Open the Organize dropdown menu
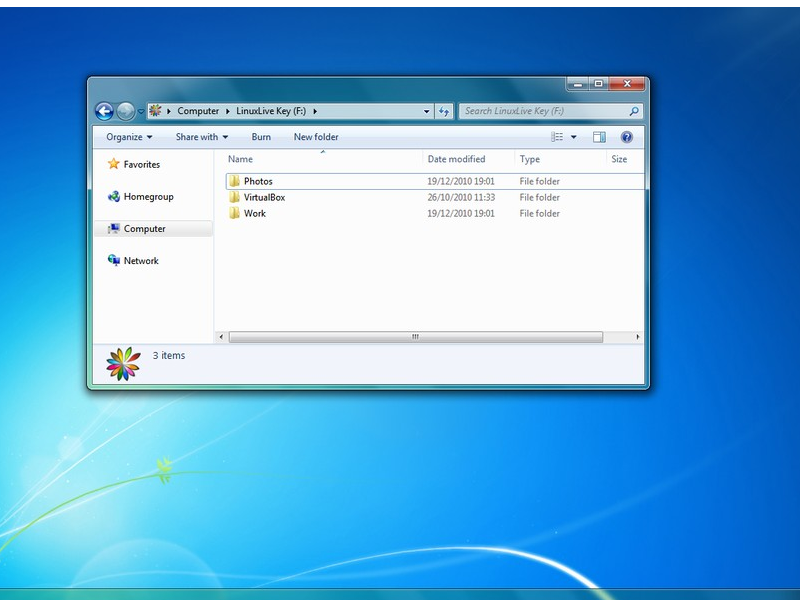 [x=129, y=137]
